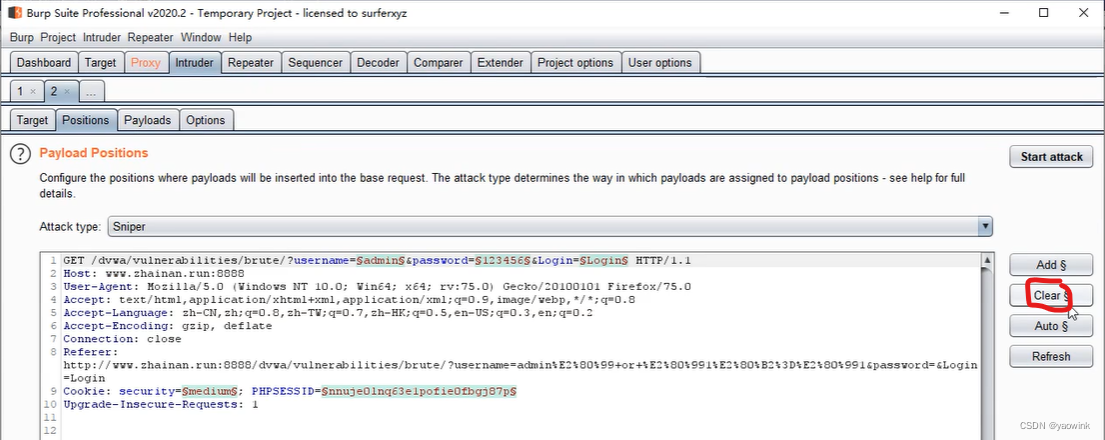Open the User options tab
Viewport: 1105px width, 440px height.
point(660,62)
